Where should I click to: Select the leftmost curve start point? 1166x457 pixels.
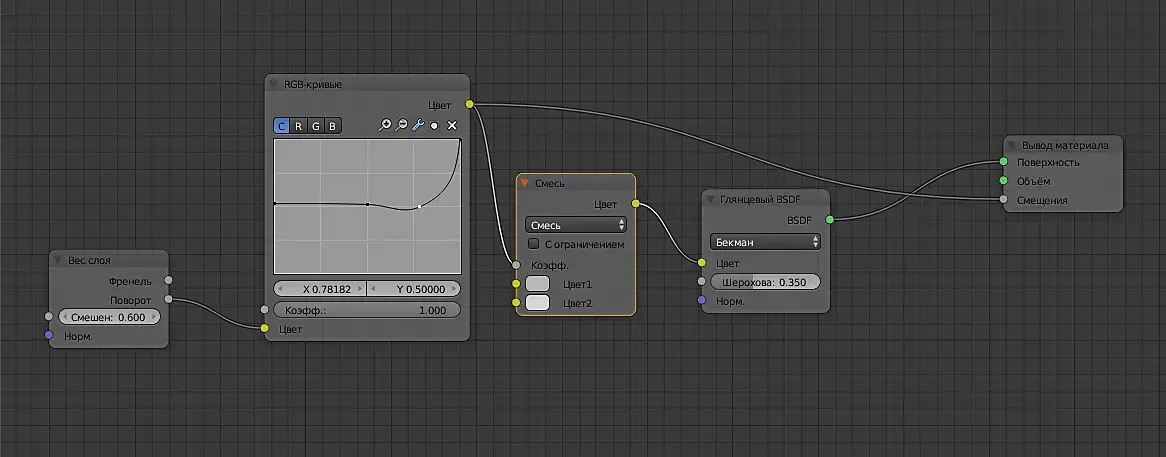(274, 203)
